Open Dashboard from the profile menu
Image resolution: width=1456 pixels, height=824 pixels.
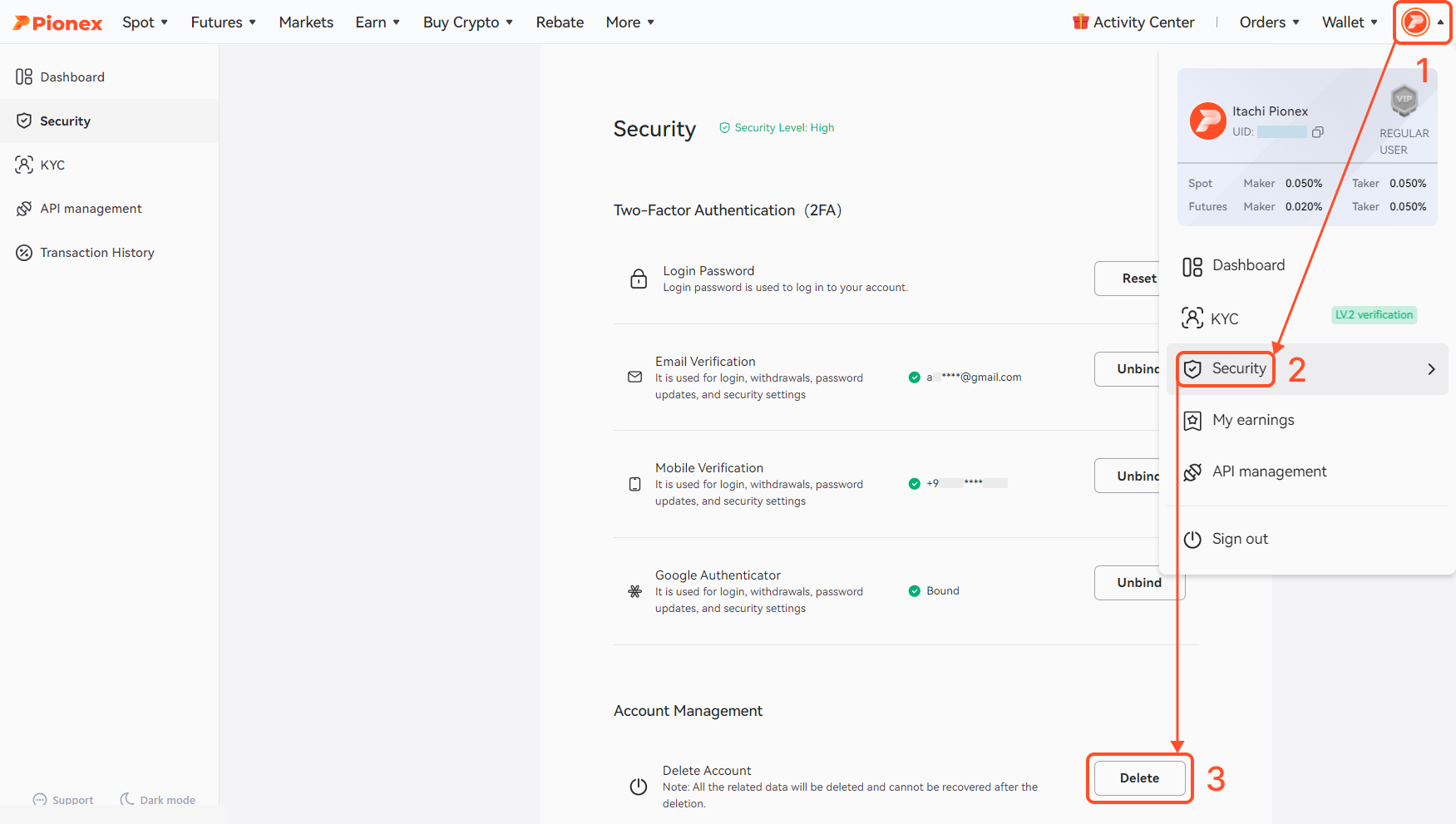click(1307, 266)
